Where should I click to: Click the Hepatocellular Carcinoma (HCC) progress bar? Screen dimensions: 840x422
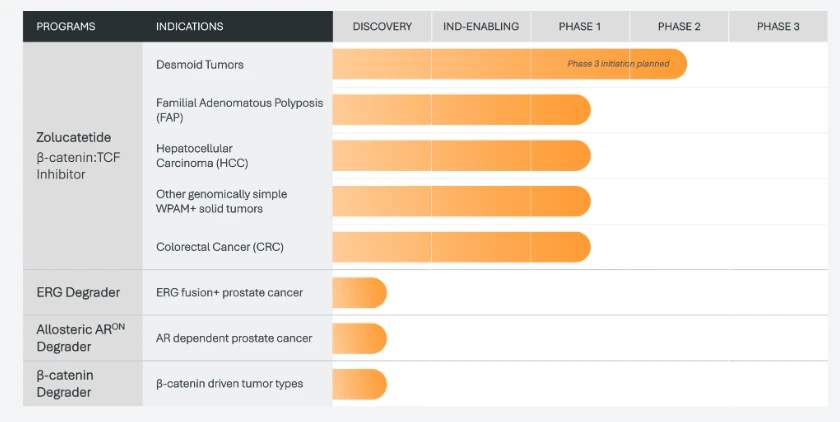(x=461, y=156)
